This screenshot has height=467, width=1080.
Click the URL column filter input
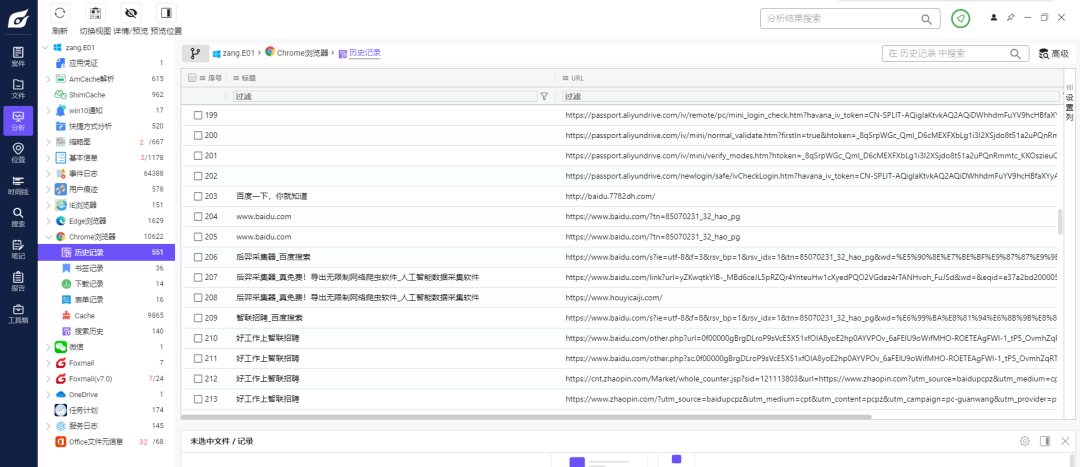point(811,96)
